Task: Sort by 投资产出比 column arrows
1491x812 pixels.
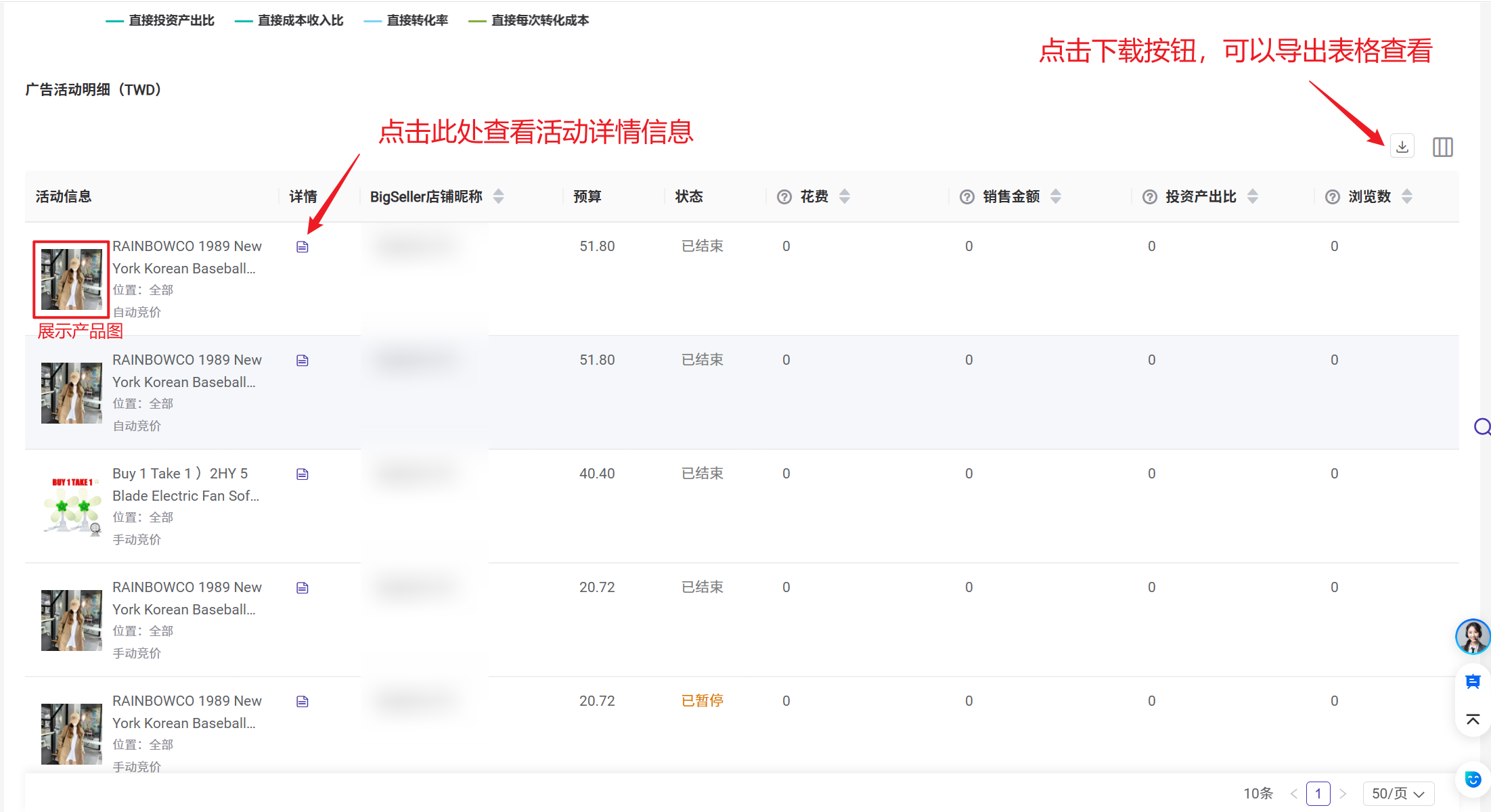Action: click(x=1253, y=196)
